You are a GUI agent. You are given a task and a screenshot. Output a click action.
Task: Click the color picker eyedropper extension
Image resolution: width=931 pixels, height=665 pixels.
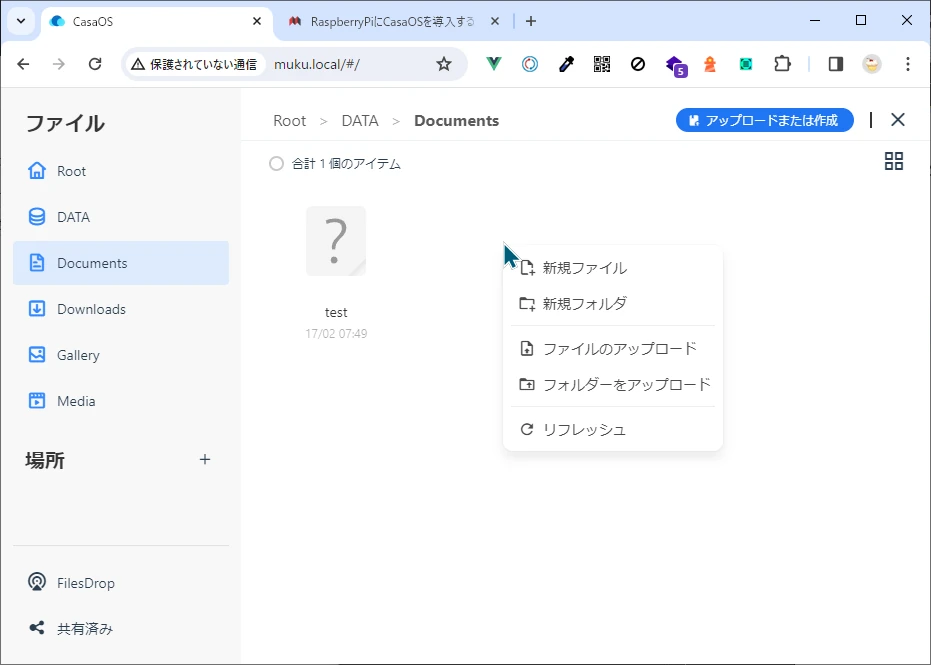[x=566, y=64]
